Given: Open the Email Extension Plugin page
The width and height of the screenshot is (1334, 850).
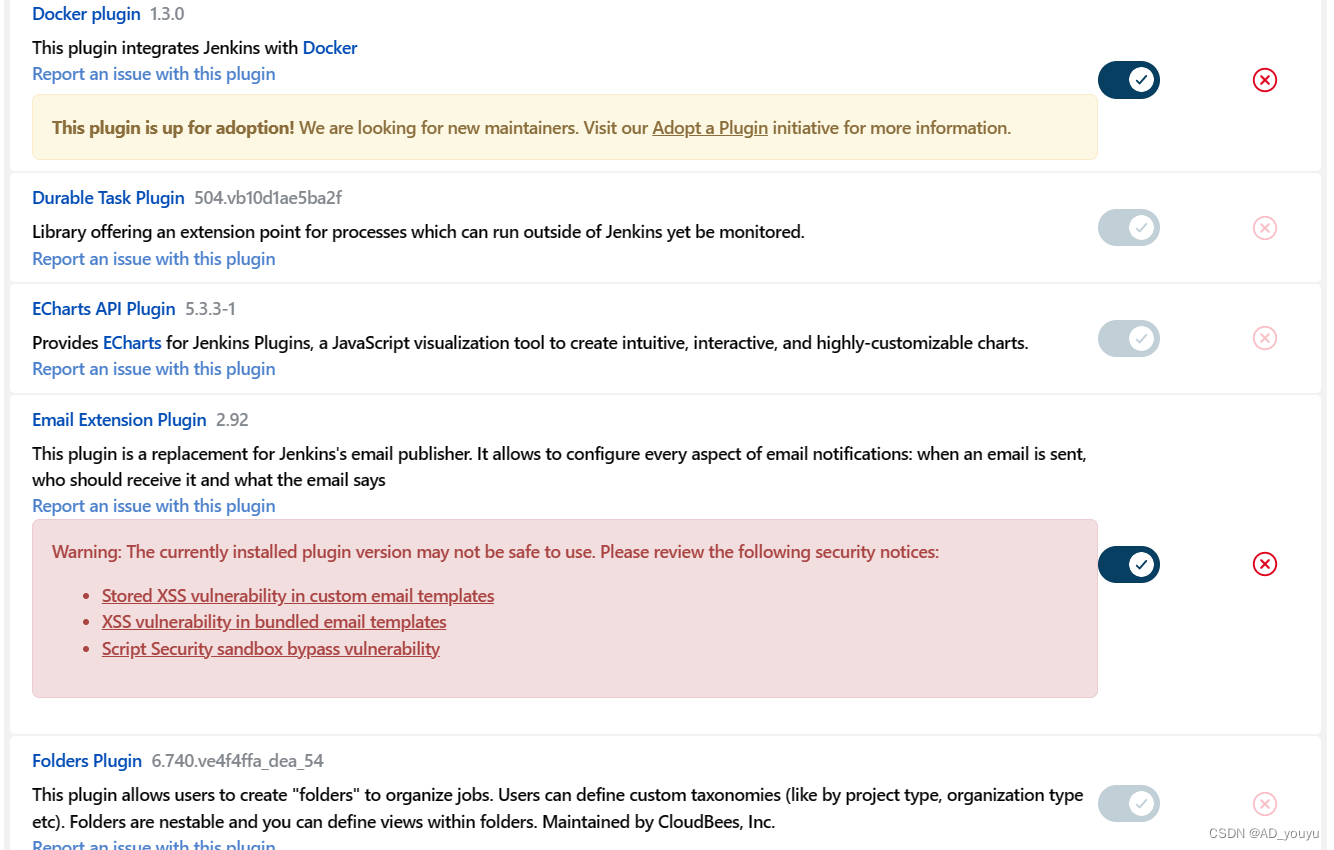Looking at the screenshot, I should (x=119, y=420).
